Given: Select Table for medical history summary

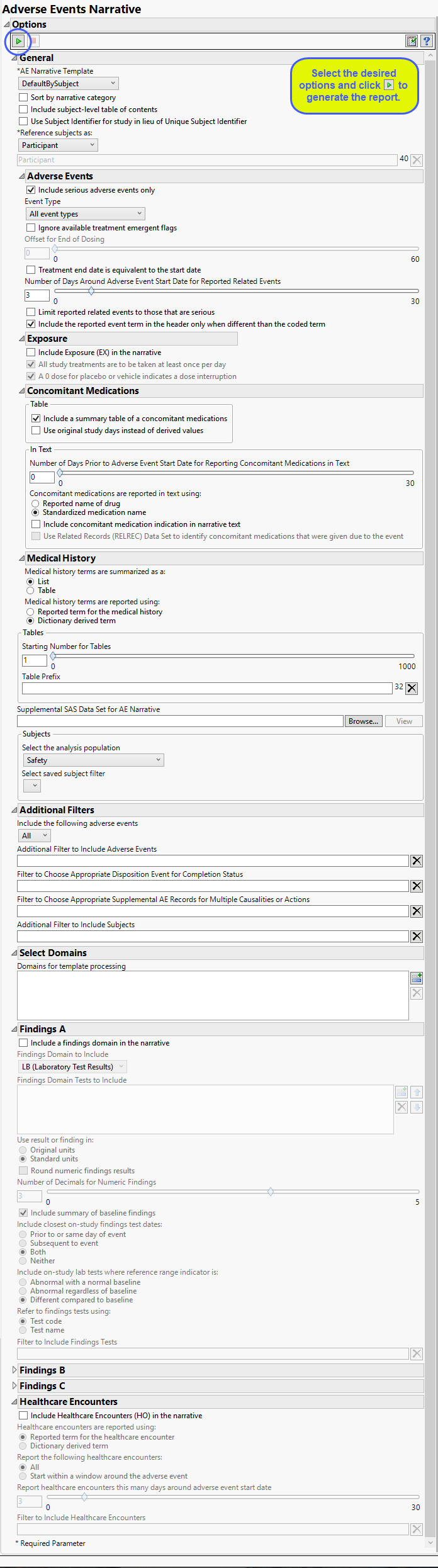Looking at the screenshot, I should click(30, 590).
